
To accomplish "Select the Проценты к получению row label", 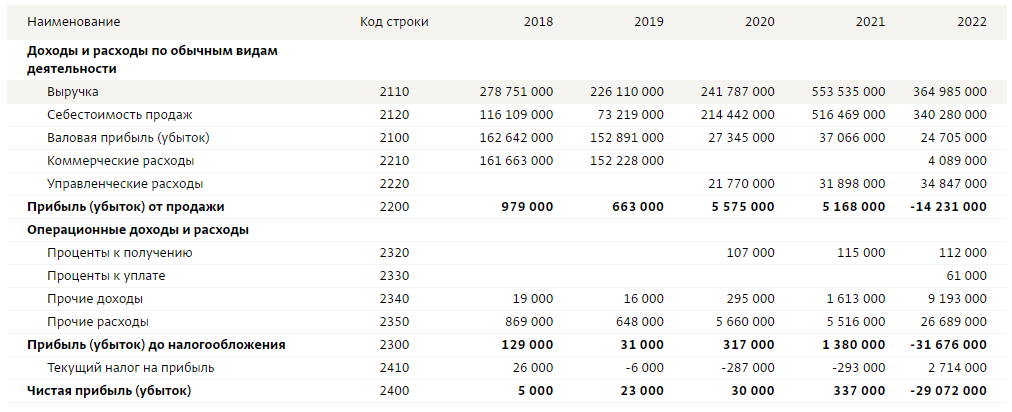I will 119,253.
